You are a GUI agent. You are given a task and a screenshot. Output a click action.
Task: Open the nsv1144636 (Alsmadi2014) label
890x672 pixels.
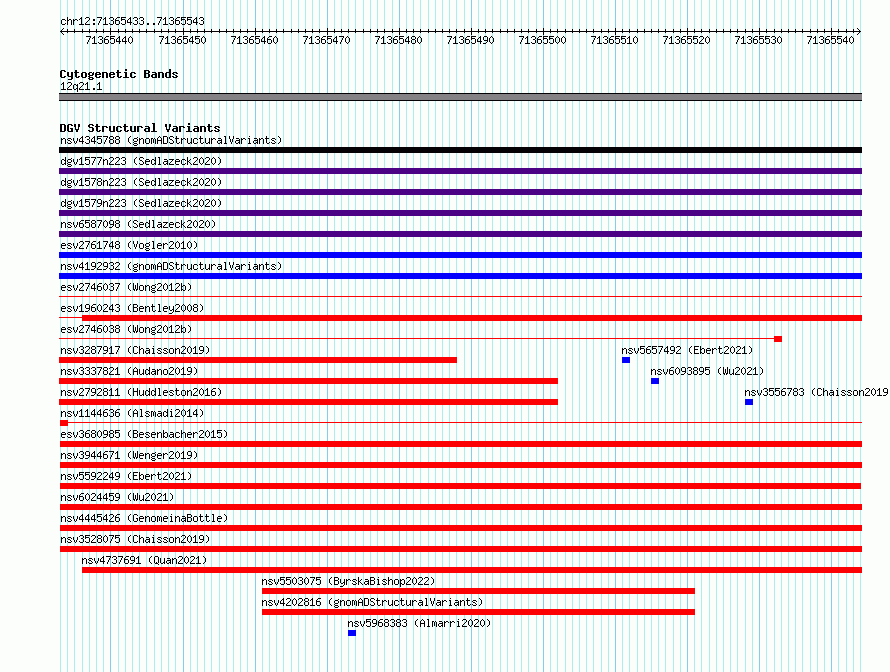tap(132, 413)
